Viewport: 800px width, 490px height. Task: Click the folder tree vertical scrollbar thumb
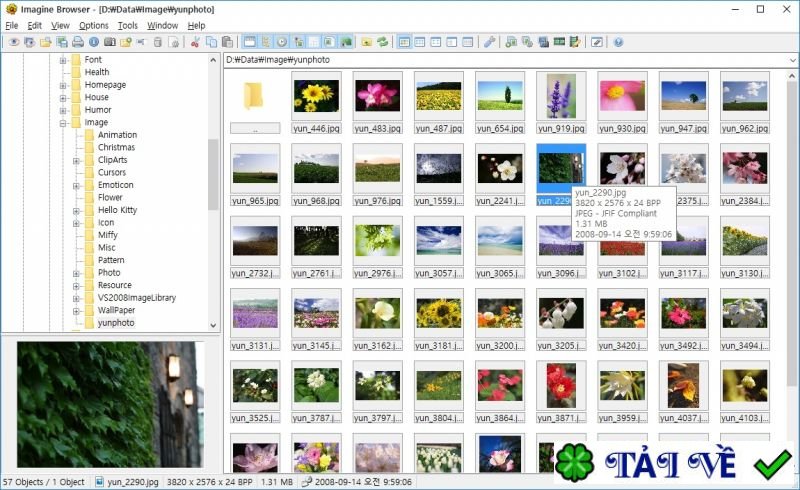click(213, 174)
